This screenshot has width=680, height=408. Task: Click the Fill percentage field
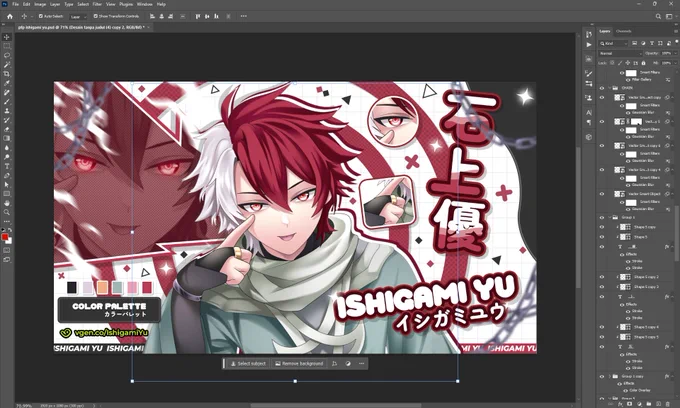666,63
